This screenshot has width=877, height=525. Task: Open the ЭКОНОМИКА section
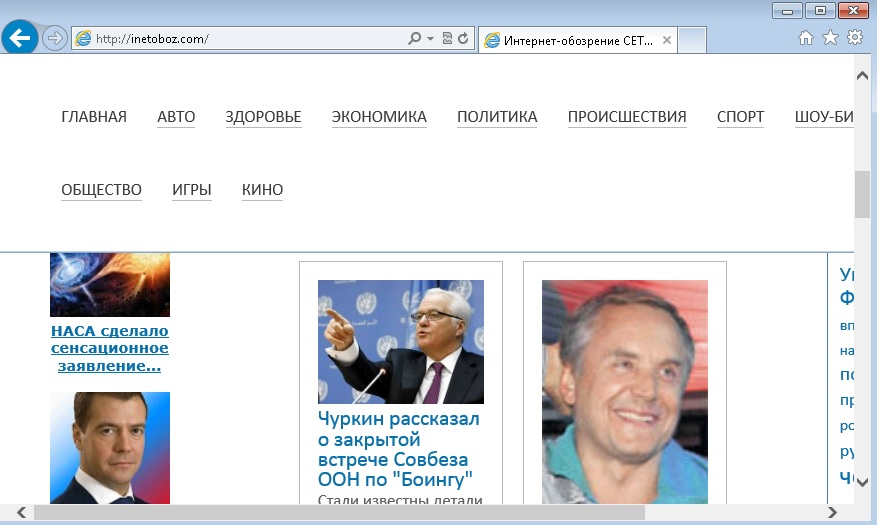click(379, 117)
